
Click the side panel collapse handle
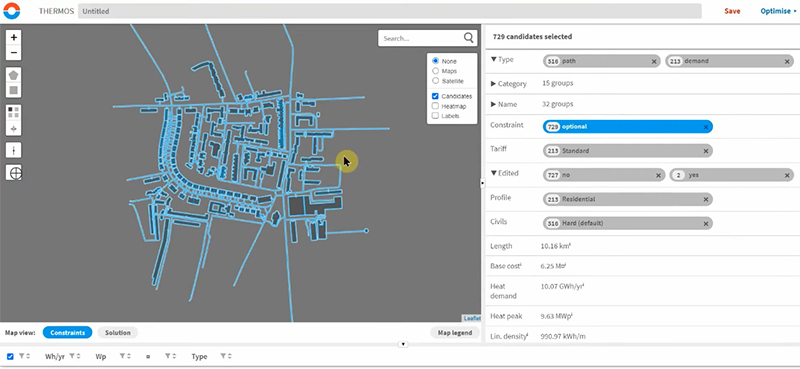tap(483, 183)
